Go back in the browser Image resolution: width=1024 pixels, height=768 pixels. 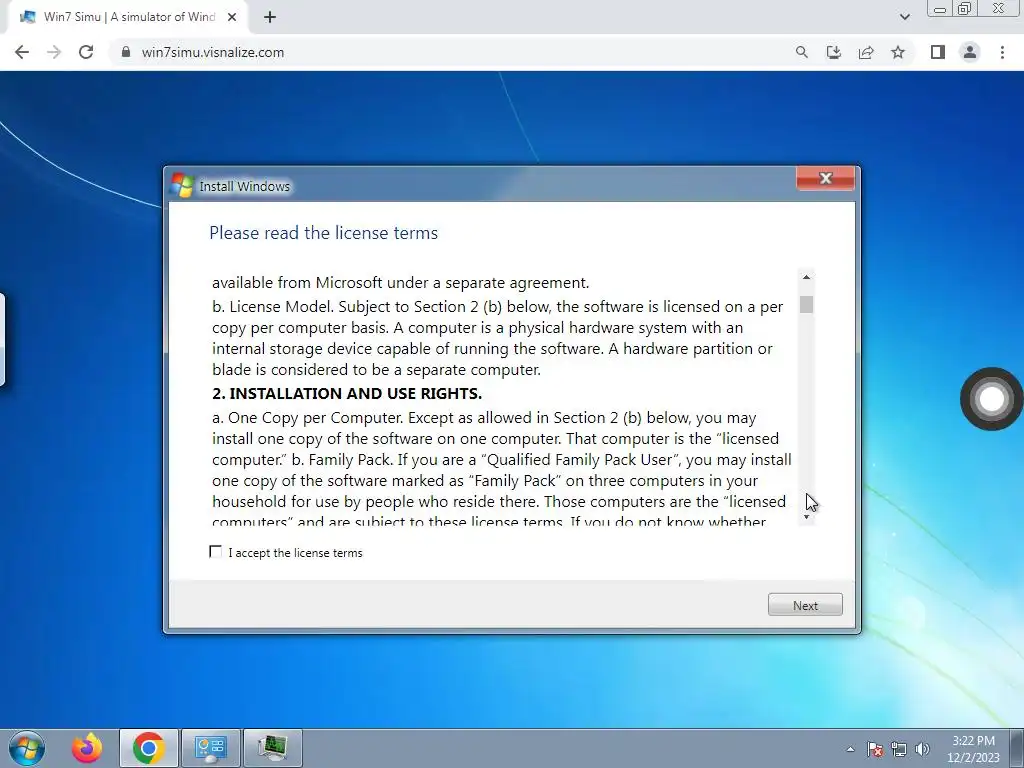22,52
